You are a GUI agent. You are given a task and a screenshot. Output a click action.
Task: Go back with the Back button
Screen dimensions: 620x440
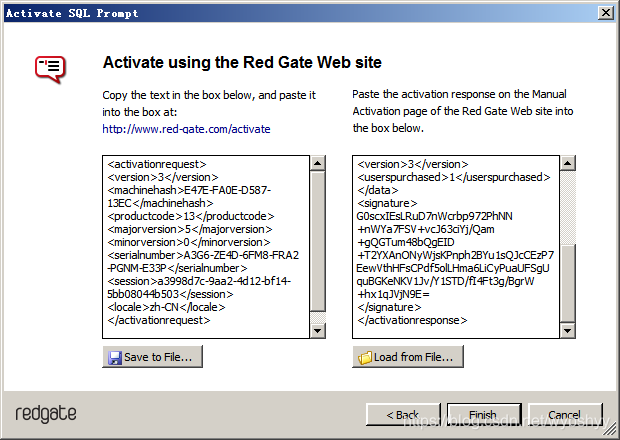403,415
